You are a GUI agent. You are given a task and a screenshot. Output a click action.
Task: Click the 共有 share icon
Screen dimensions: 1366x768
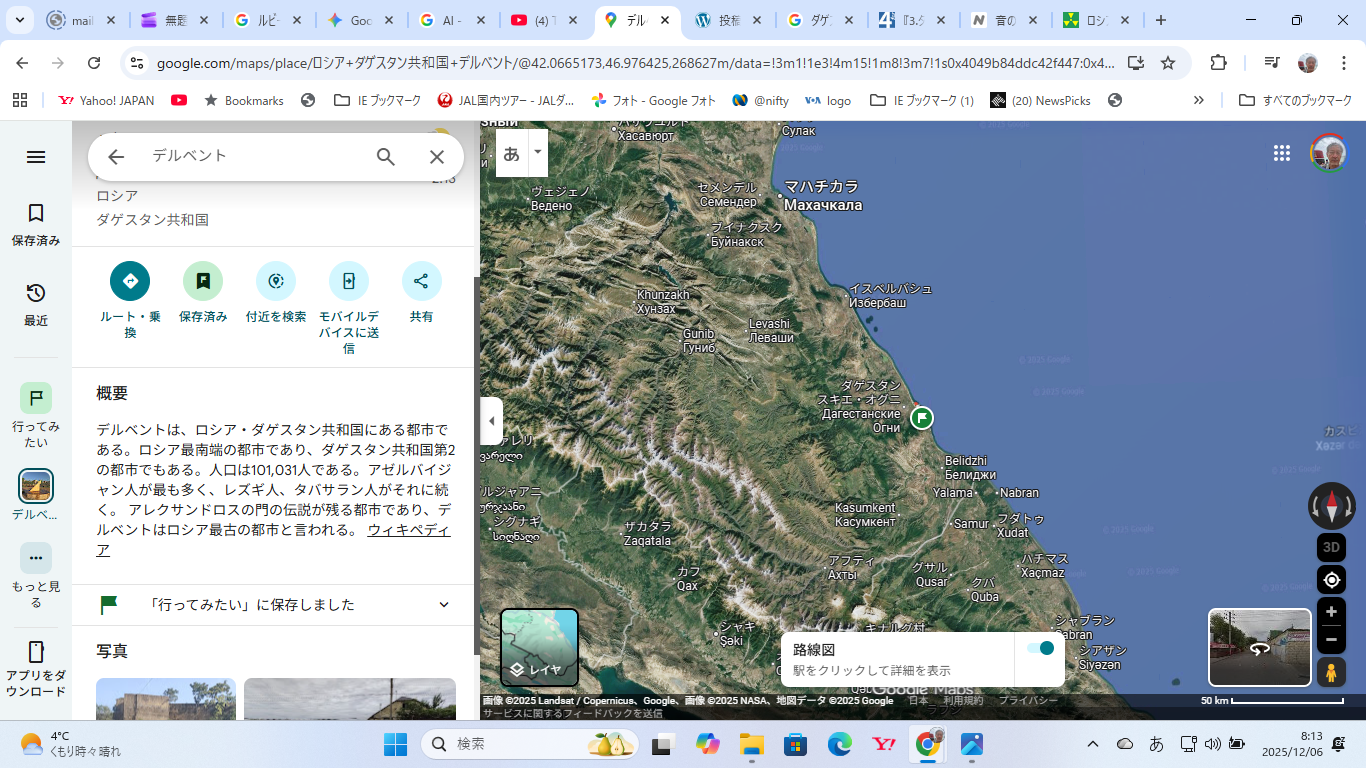(421, 281)
